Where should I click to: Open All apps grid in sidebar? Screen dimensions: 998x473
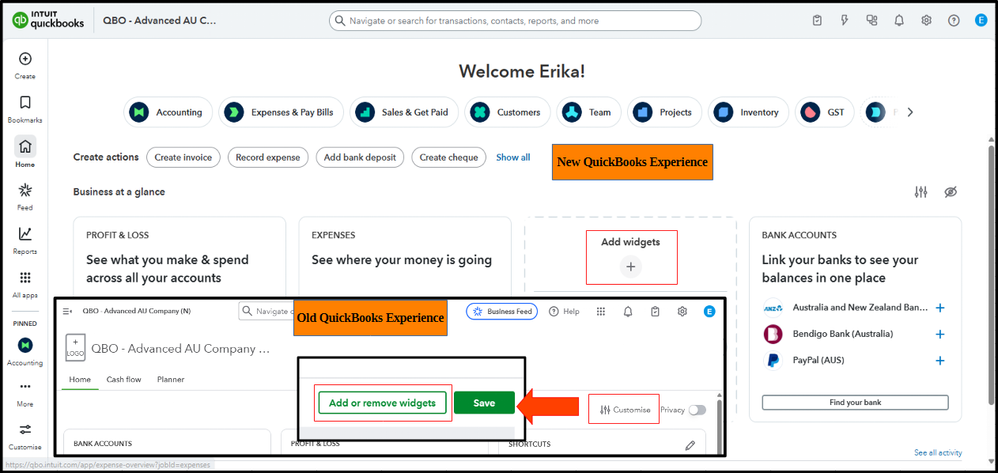pyautogui.click(x=25, y=285)
